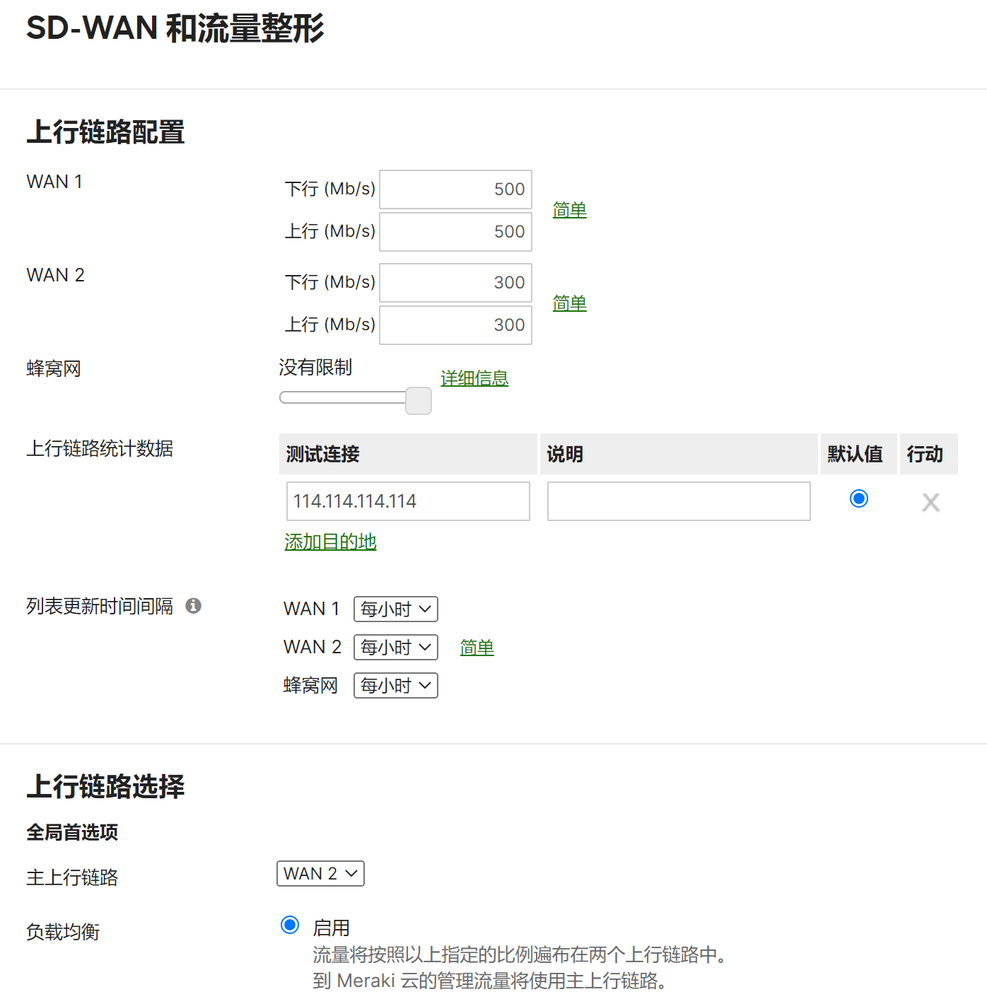This screenshot has width=987, height=999.
Task: Click the 默认值 column header
Action: [858, 454]
